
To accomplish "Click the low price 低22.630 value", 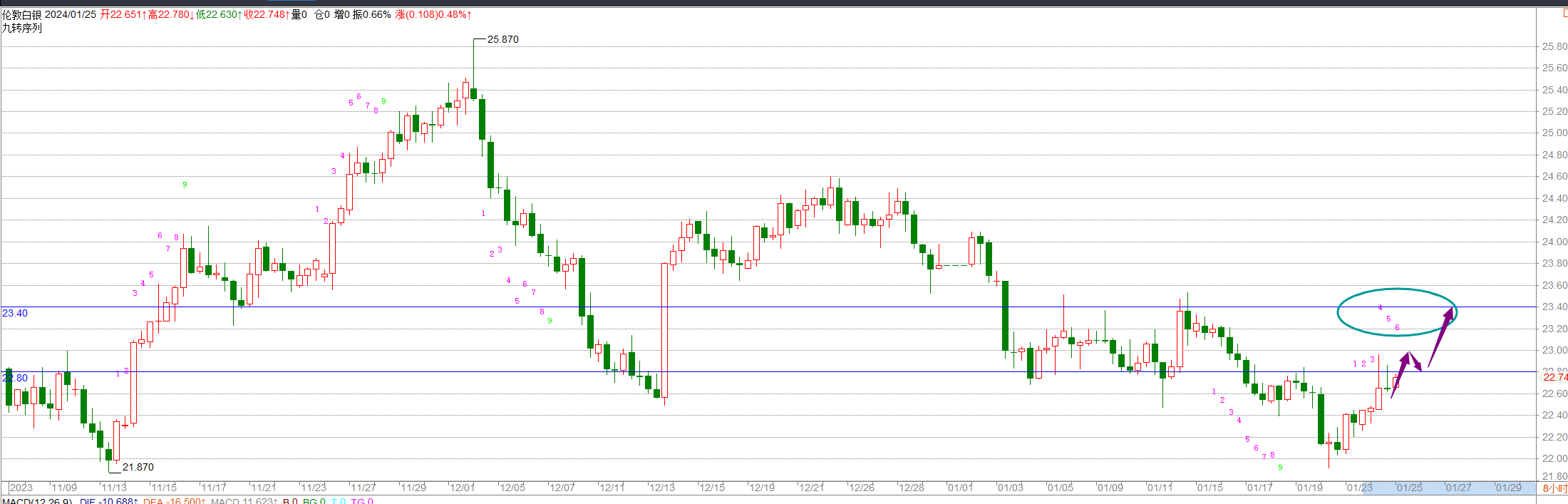I will pos(220,14).
